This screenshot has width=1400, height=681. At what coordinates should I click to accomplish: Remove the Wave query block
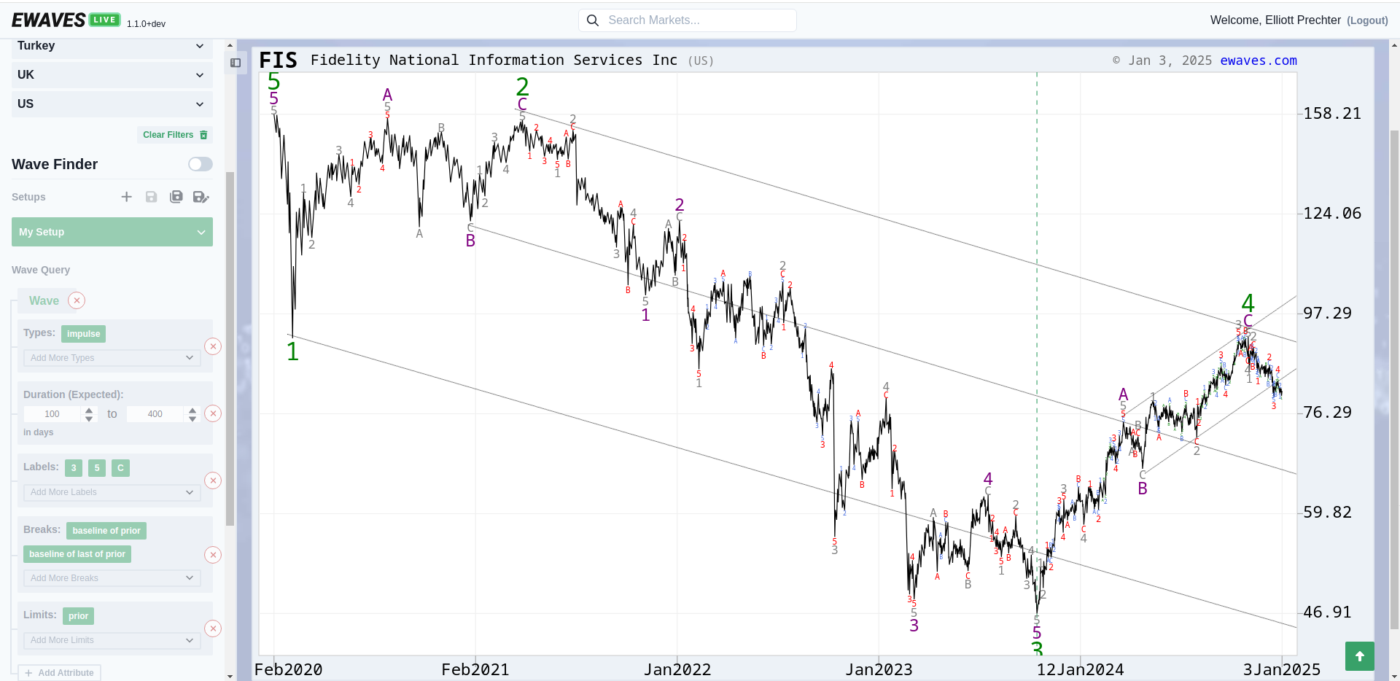(77, 300)
